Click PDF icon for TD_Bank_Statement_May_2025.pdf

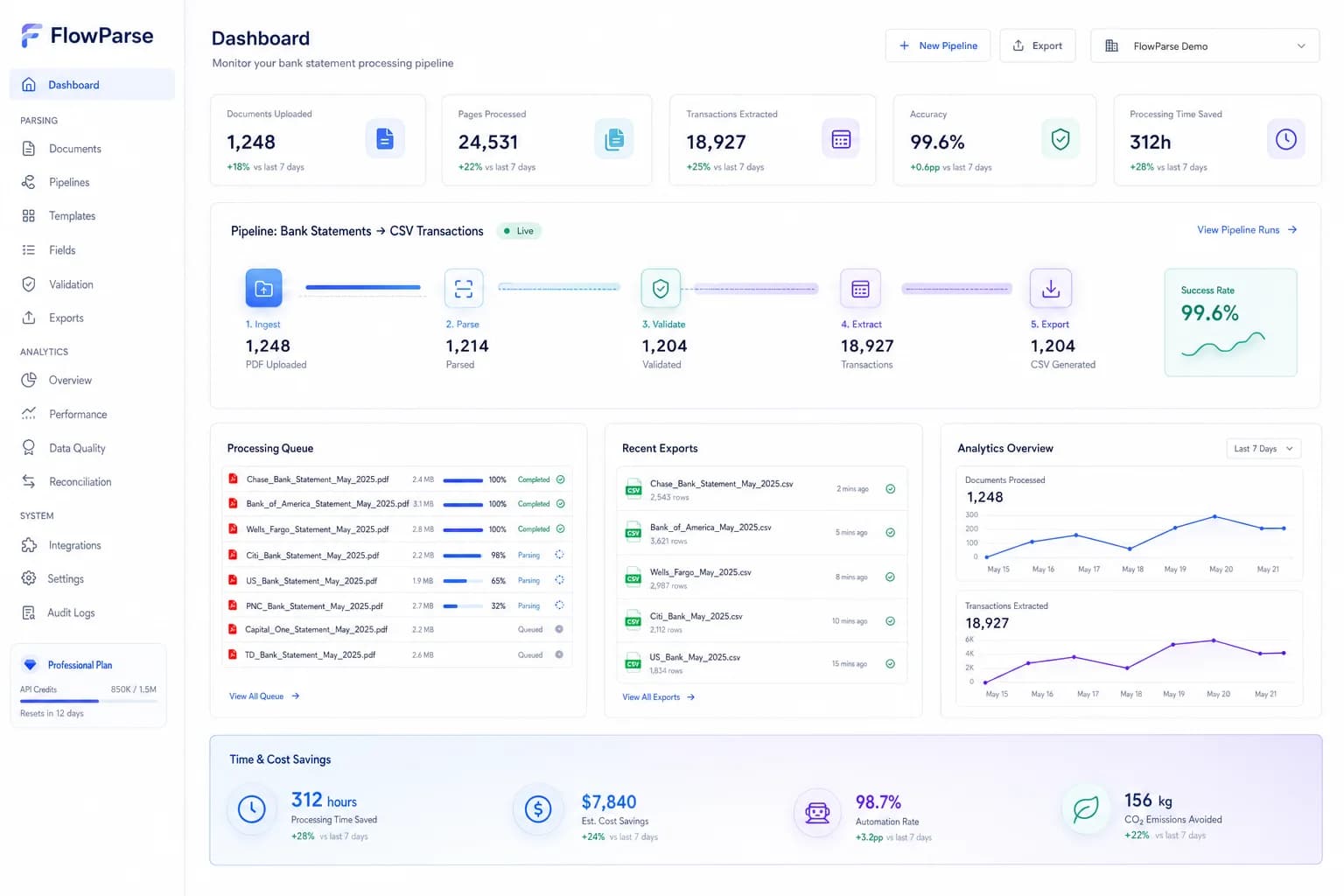[x=233, y=654]
